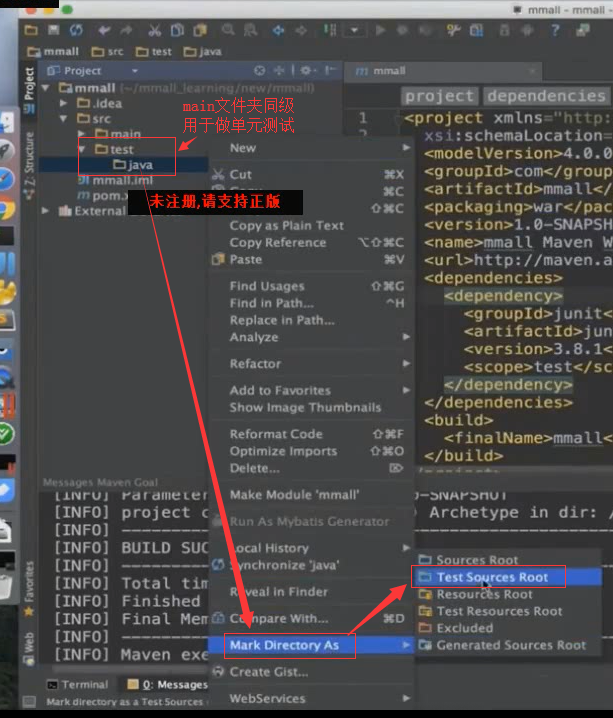Click the test breadcrumb in navigation bar
Image resolution: width=613 pixels, height=718 pixels.
click(x=153, y=52)
